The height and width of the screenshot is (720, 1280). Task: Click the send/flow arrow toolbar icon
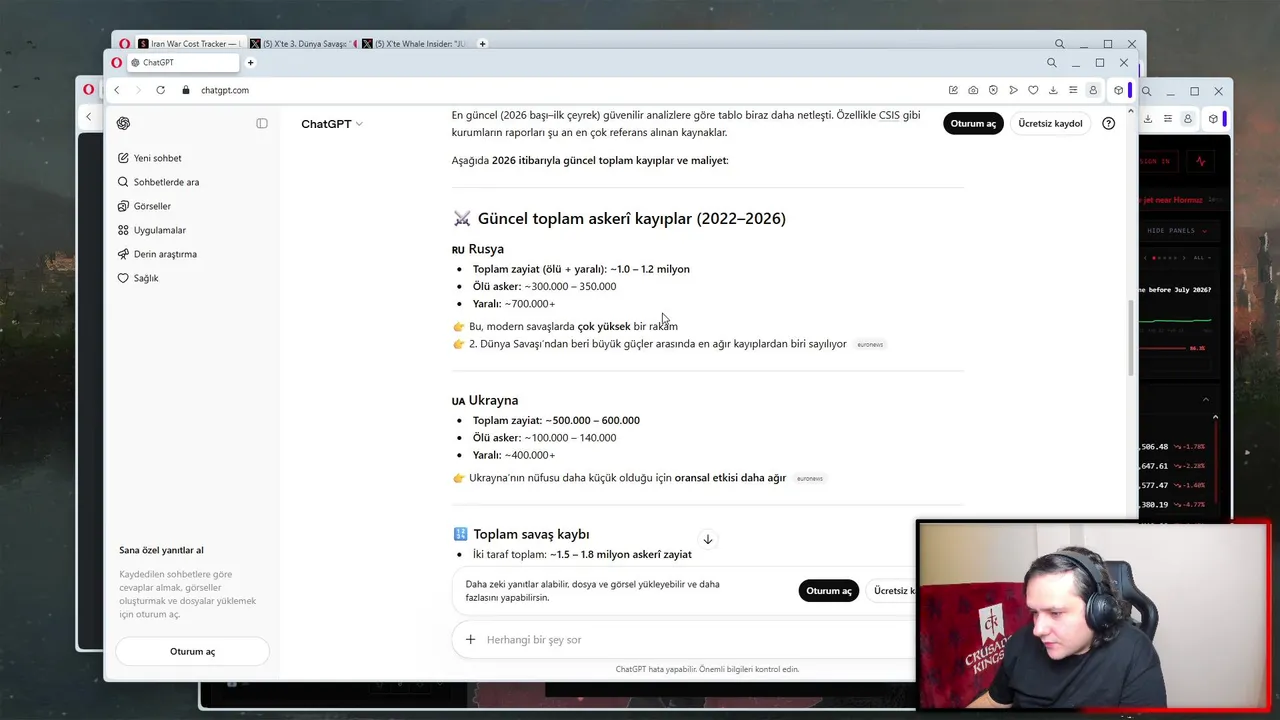point(1013,90)
